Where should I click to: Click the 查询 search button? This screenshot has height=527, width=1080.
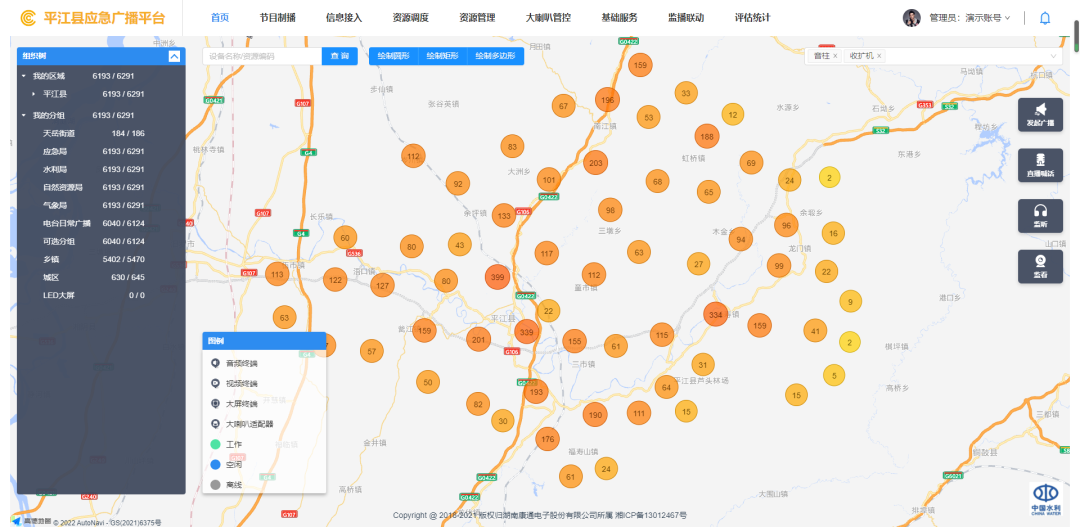tap(339, 56)
